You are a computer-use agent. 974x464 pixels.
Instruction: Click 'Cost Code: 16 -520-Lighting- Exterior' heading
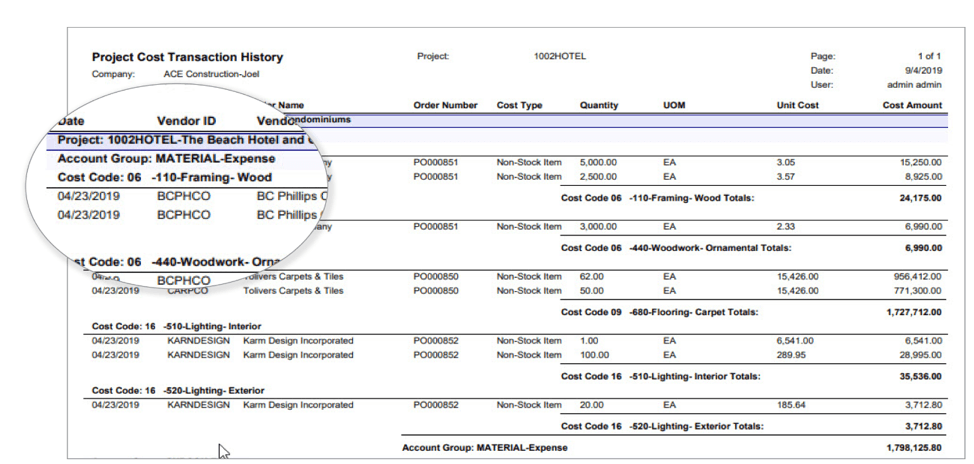click(178, 391)
